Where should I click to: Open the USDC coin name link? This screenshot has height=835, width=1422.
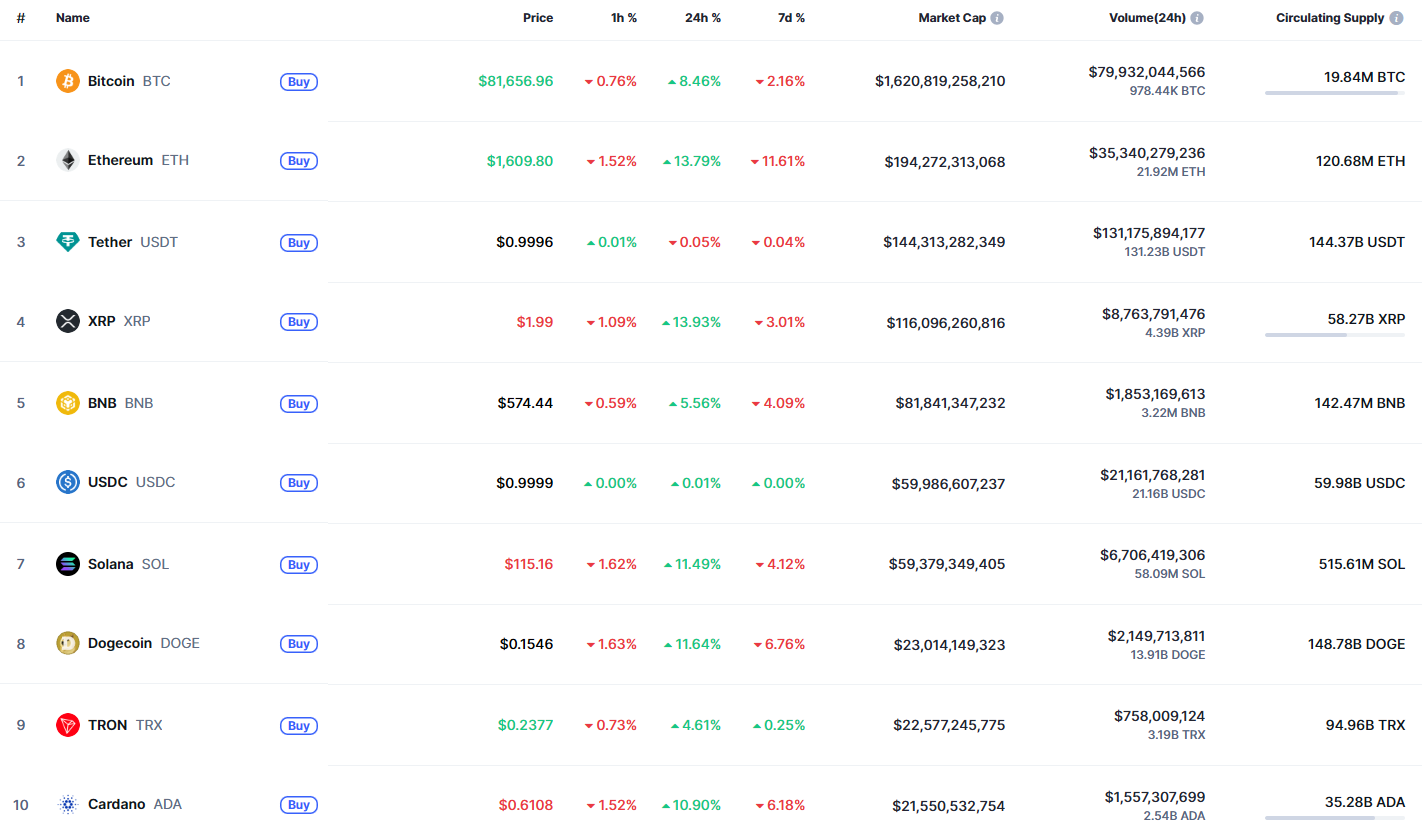point(108,482)
